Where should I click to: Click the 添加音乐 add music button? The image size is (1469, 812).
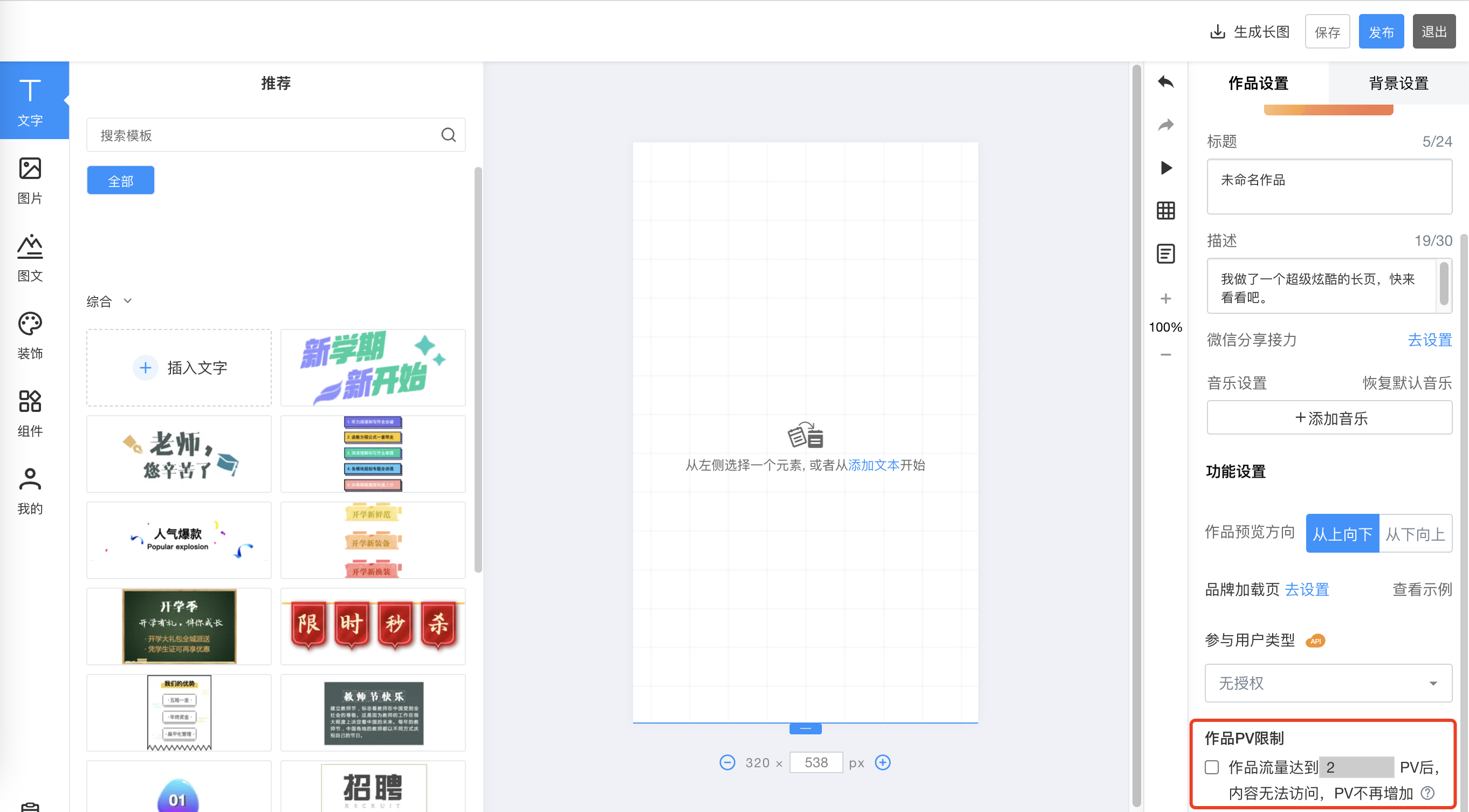click(1329, 417)
